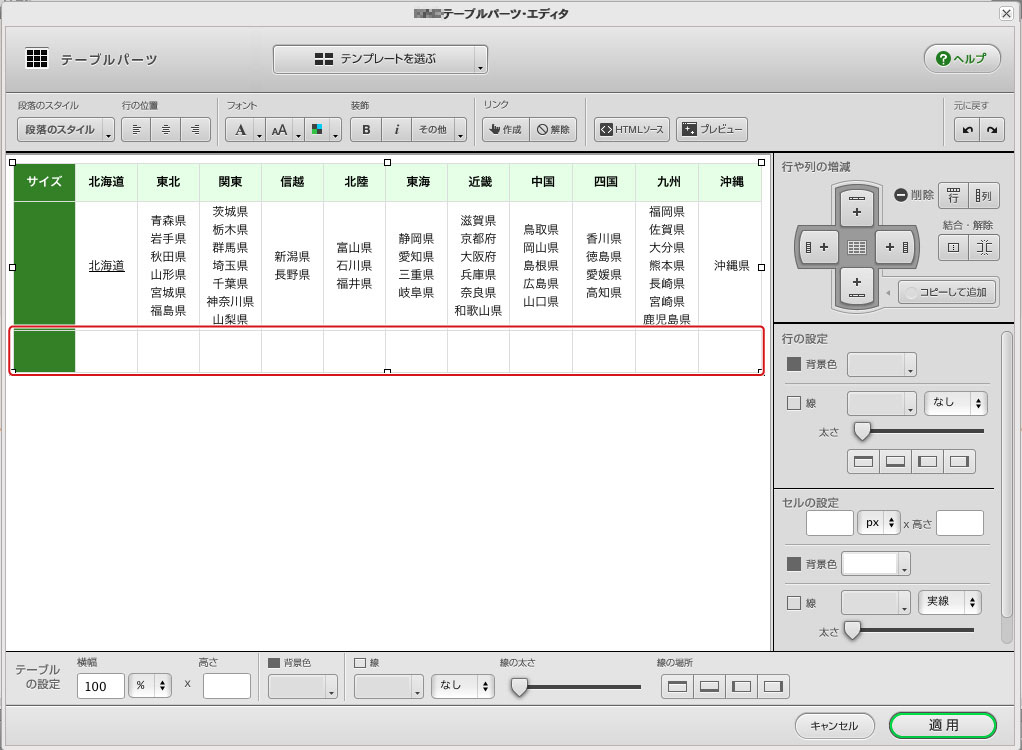The image size is (1022, 750).
Task: Select the サイズ header cell
Action: 44,182
